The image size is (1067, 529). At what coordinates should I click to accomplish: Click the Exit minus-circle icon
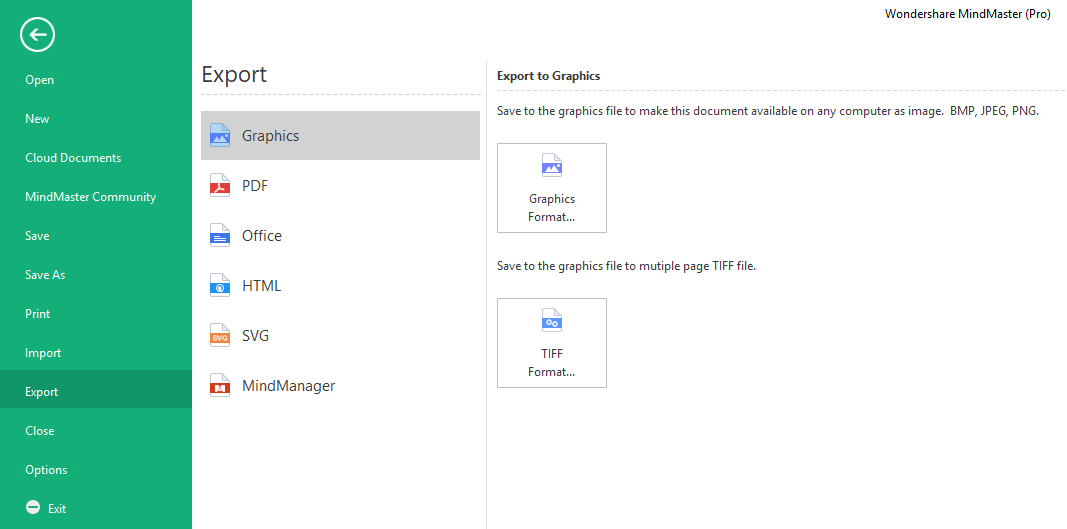(x=33, y=507)
